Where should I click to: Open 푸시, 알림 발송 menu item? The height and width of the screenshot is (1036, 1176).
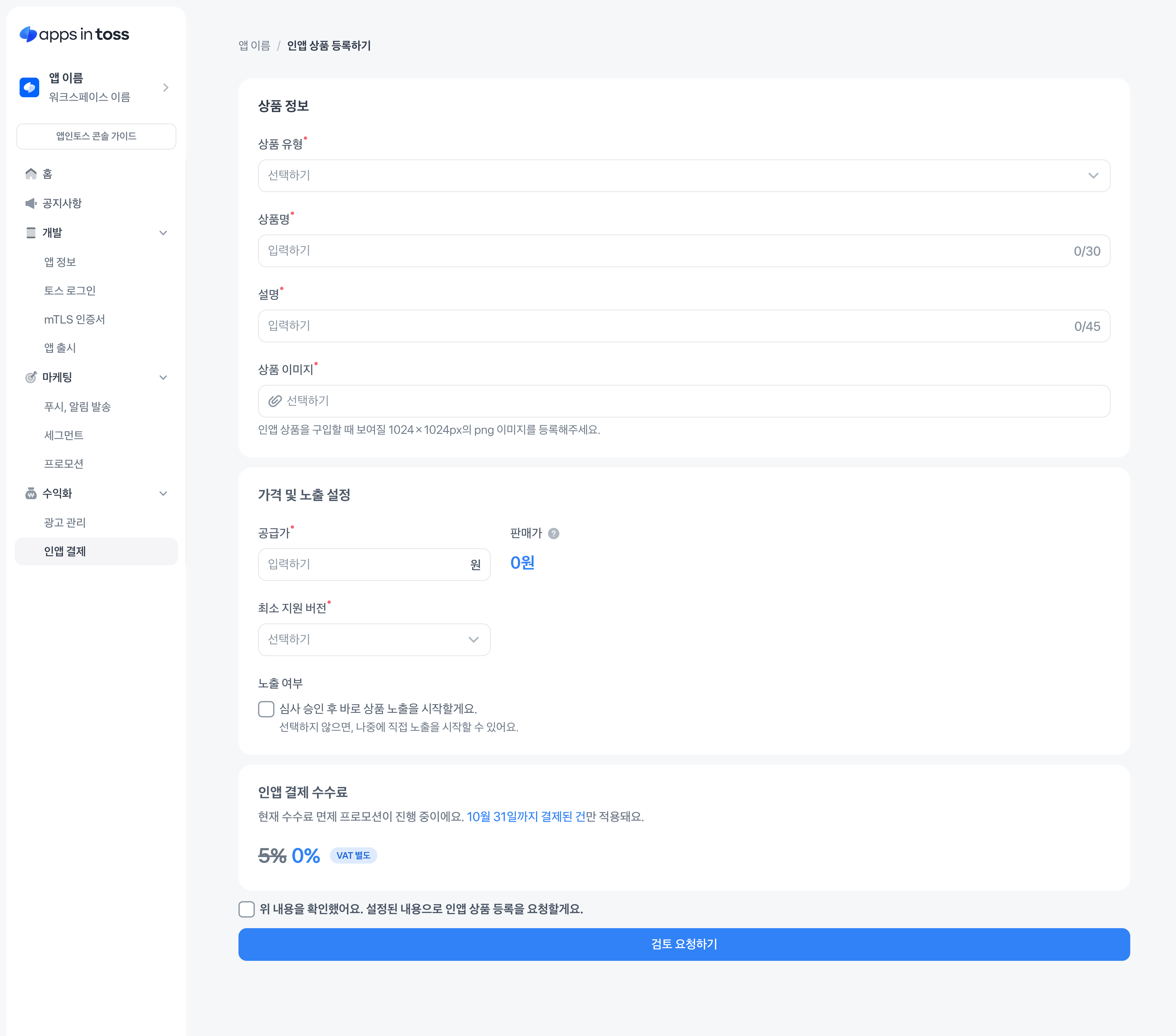coord(78,407)
